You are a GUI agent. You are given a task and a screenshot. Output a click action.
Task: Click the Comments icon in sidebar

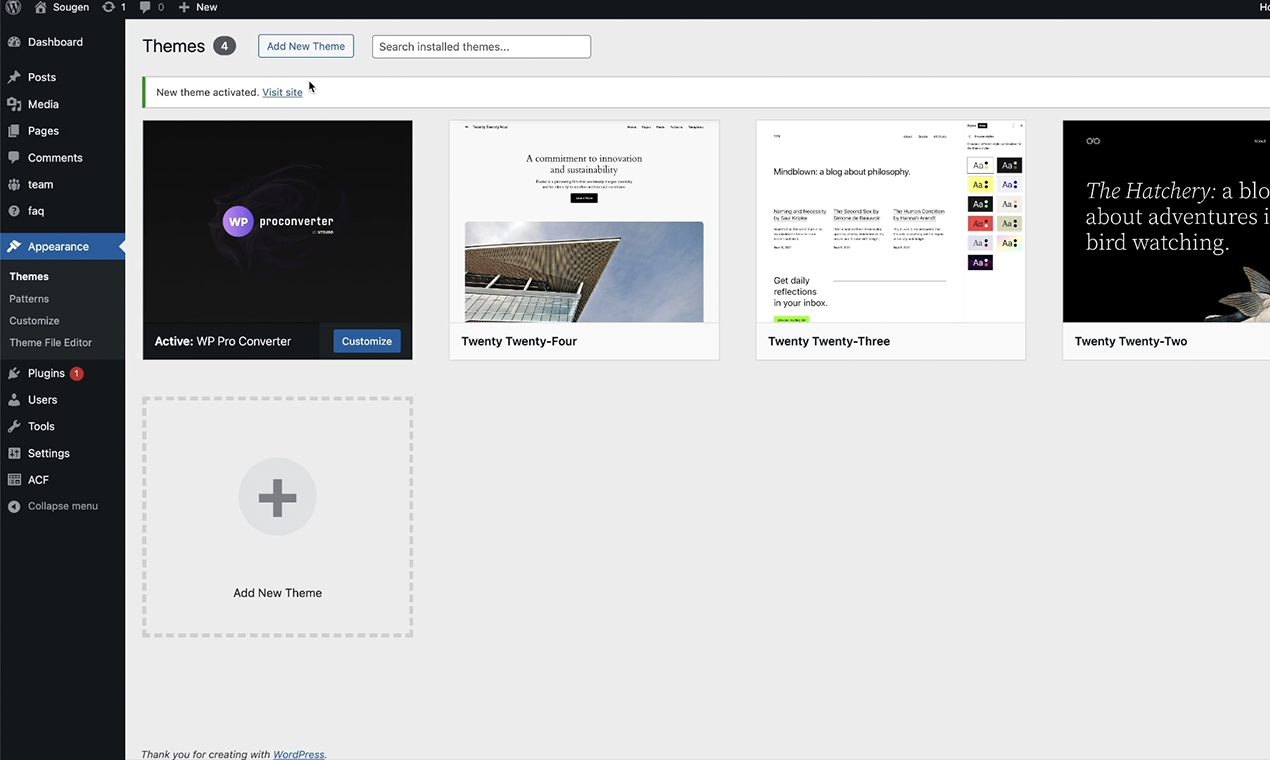pos(14,158)
